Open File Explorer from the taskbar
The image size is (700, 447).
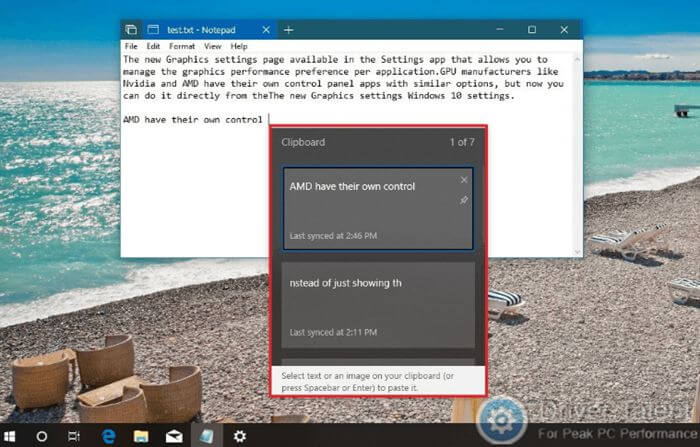coord(141,436)
